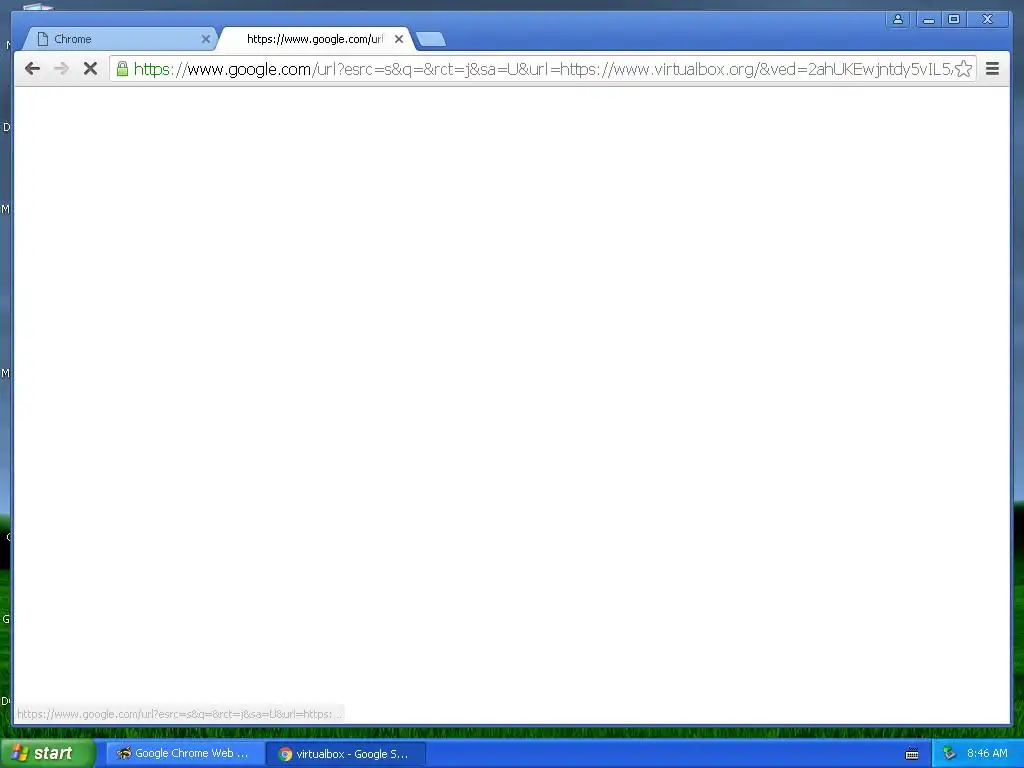Open the Chrome hamburger menu

coord(992,69)
